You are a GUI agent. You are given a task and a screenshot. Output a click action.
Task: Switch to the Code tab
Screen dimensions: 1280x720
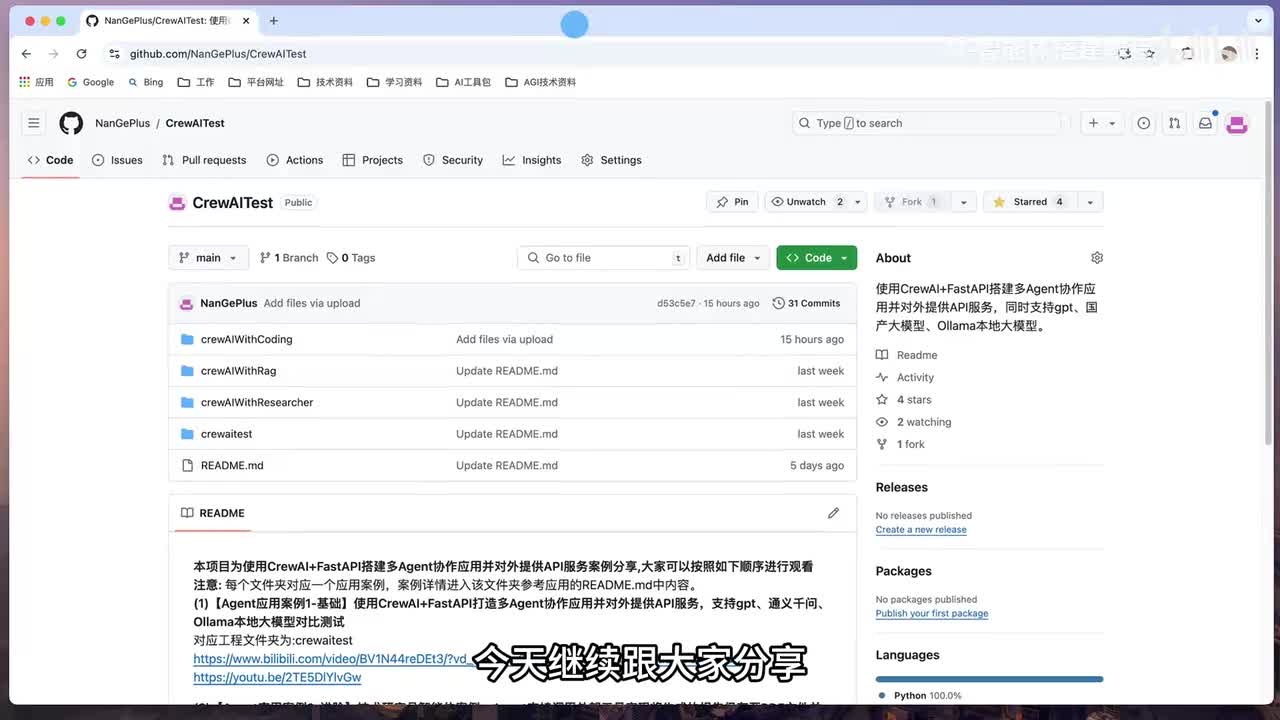tap(50, 160)
